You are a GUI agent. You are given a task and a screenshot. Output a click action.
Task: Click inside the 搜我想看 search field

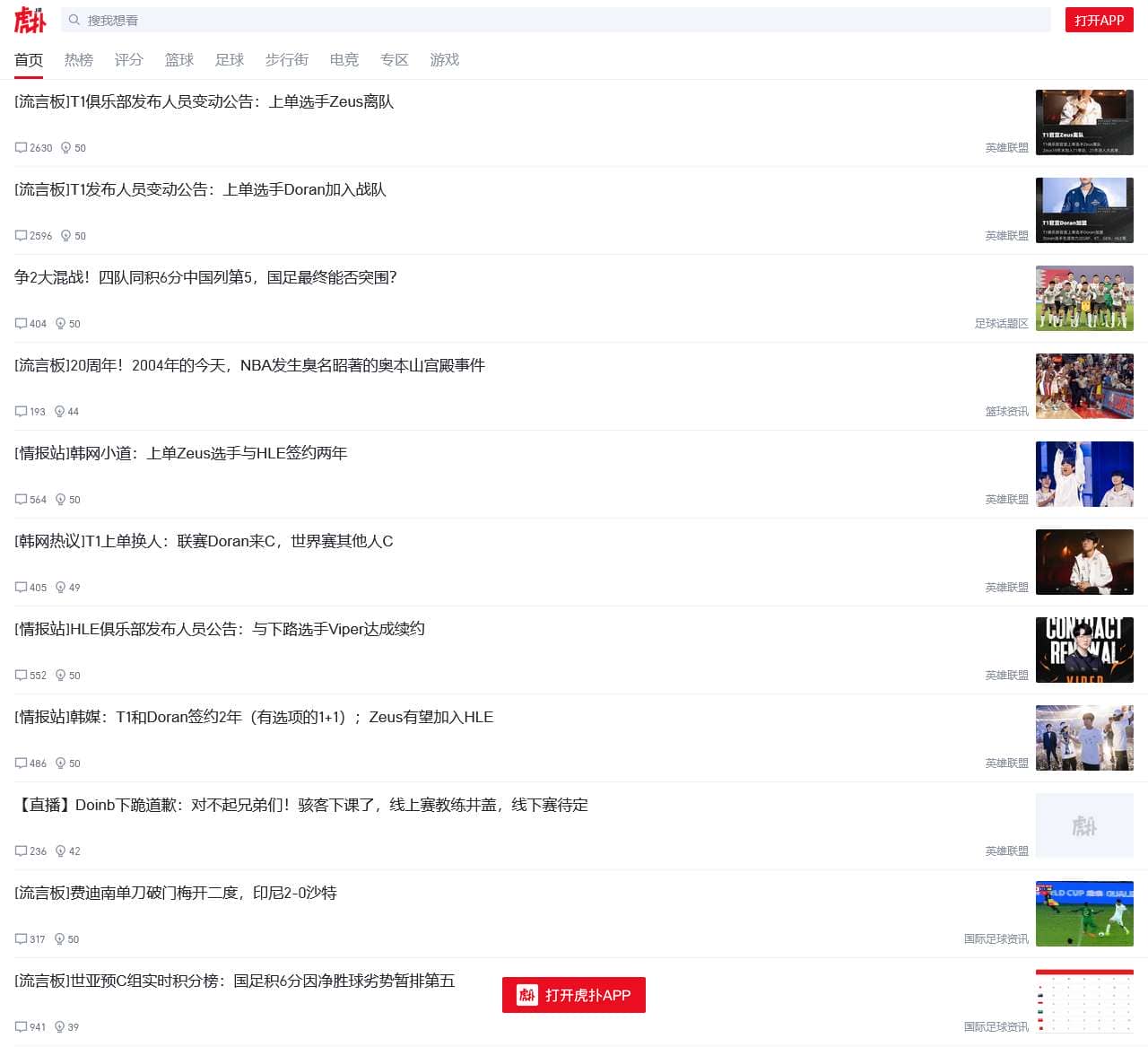tap(359, 20)
